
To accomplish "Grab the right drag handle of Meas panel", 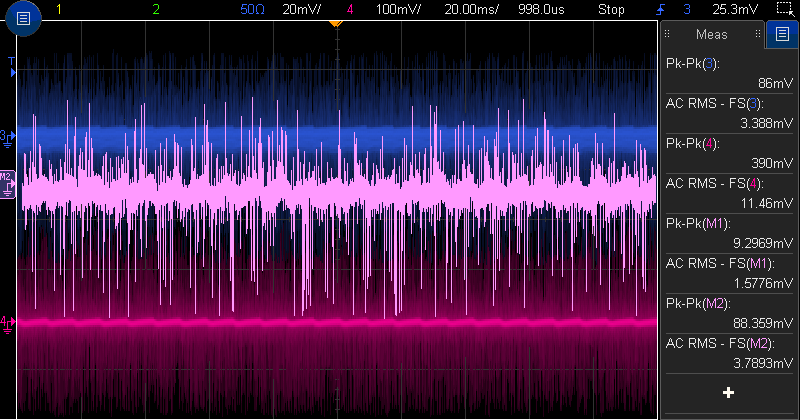I will click(758, 34).
